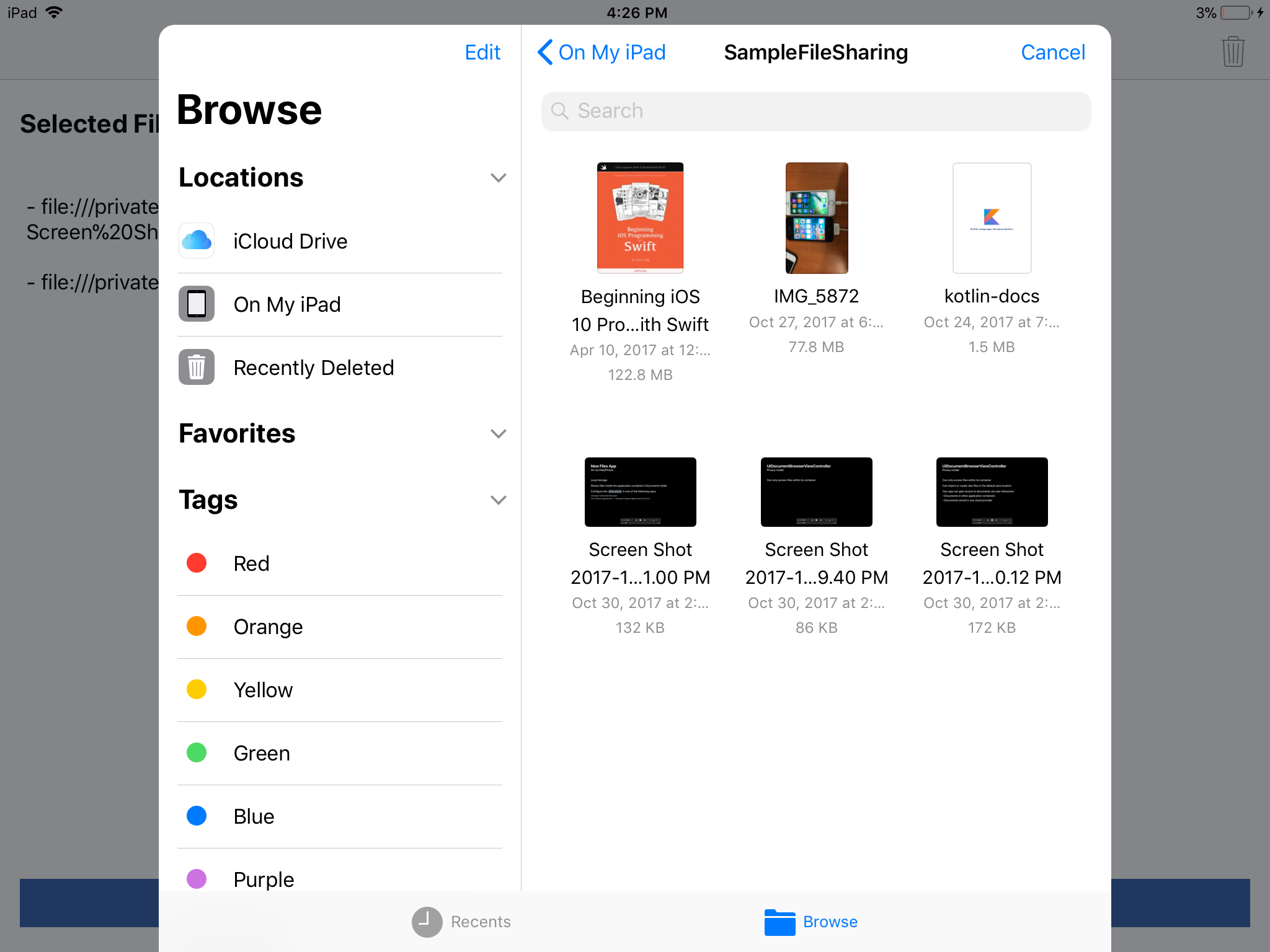The width and height of the screenshot is (1270, 952).
Task: Tap the Recents clock icon
Action: (427, 922)
